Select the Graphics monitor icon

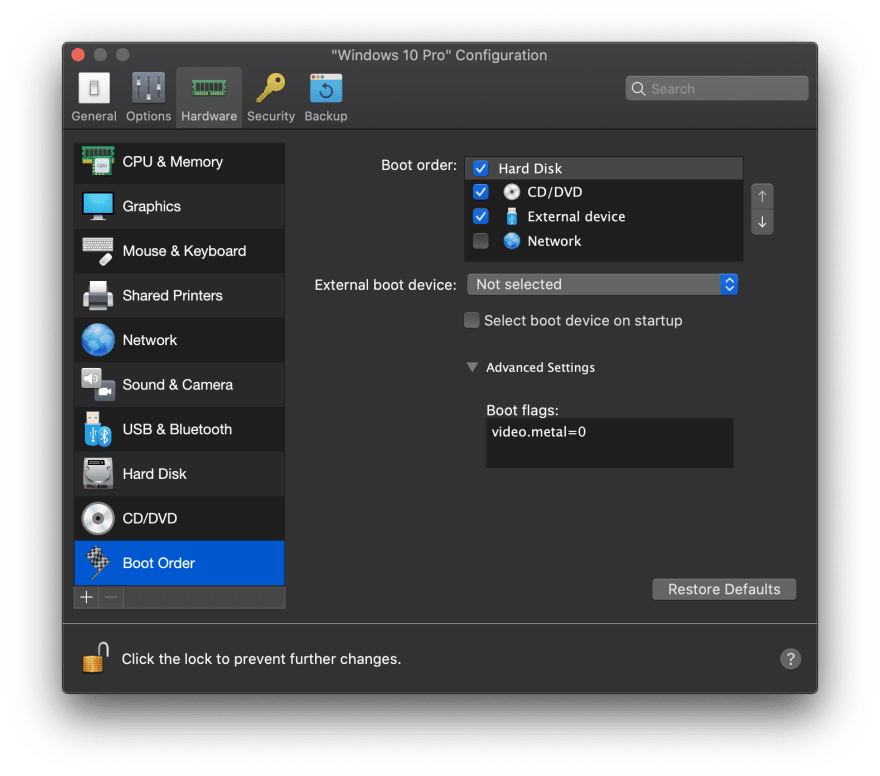click(x=98, y=206)
